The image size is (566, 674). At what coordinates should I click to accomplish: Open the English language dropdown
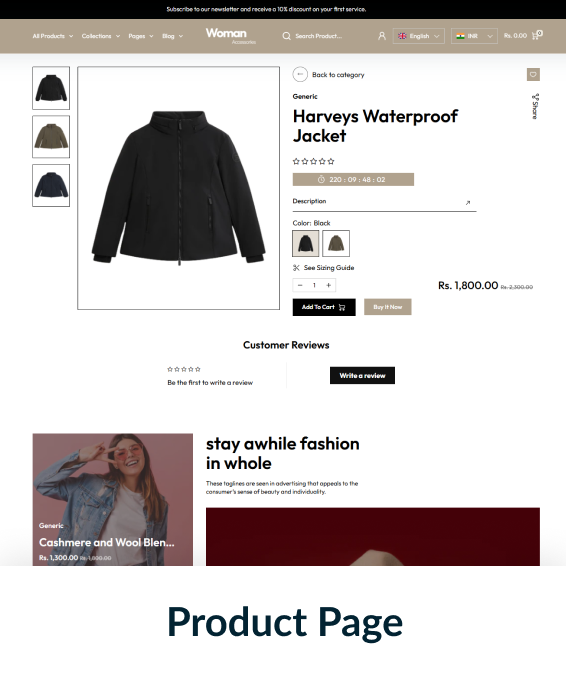(x=419, y=36)
